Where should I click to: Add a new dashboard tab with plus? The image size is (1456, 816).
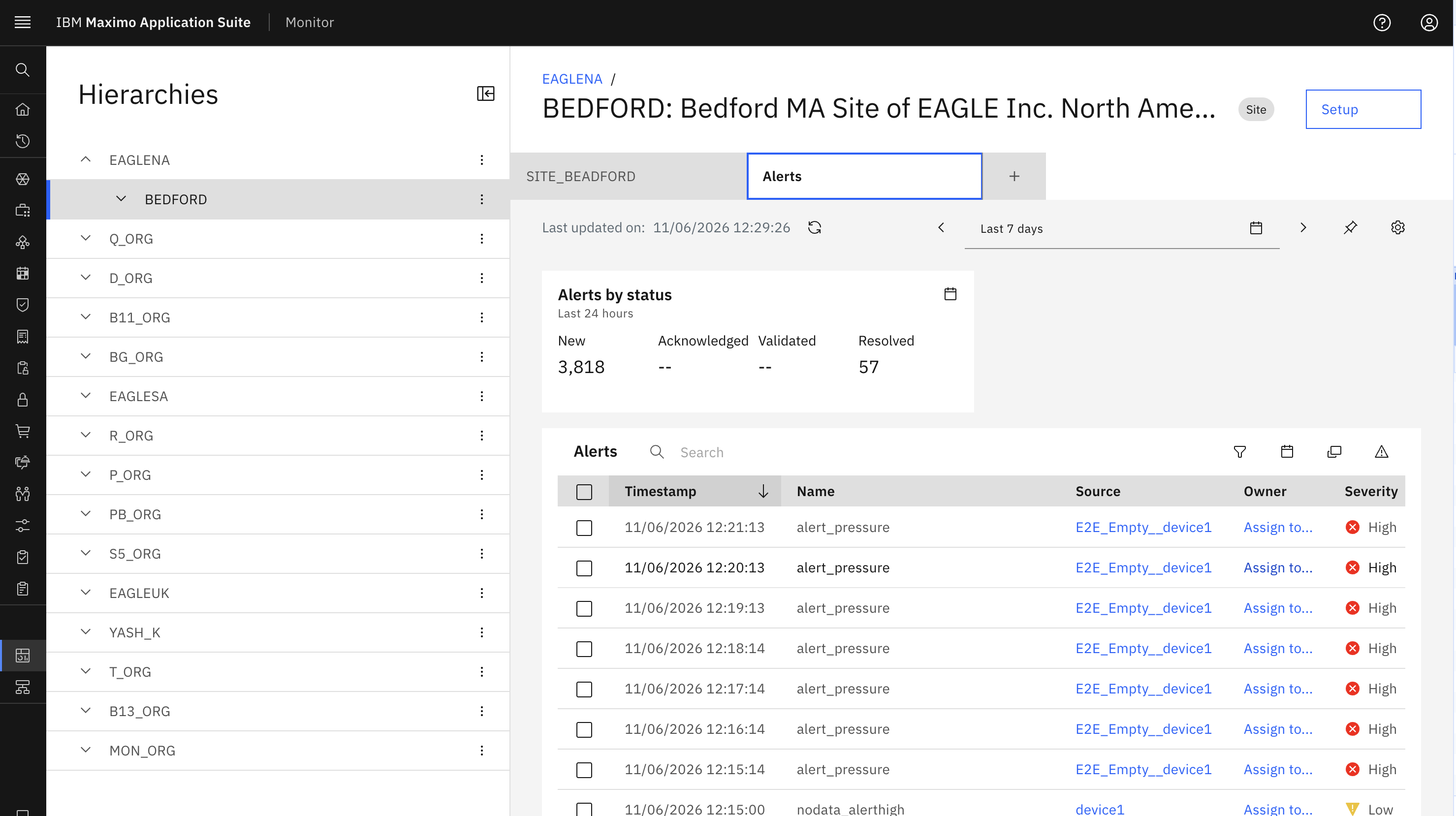[1014, 176]
